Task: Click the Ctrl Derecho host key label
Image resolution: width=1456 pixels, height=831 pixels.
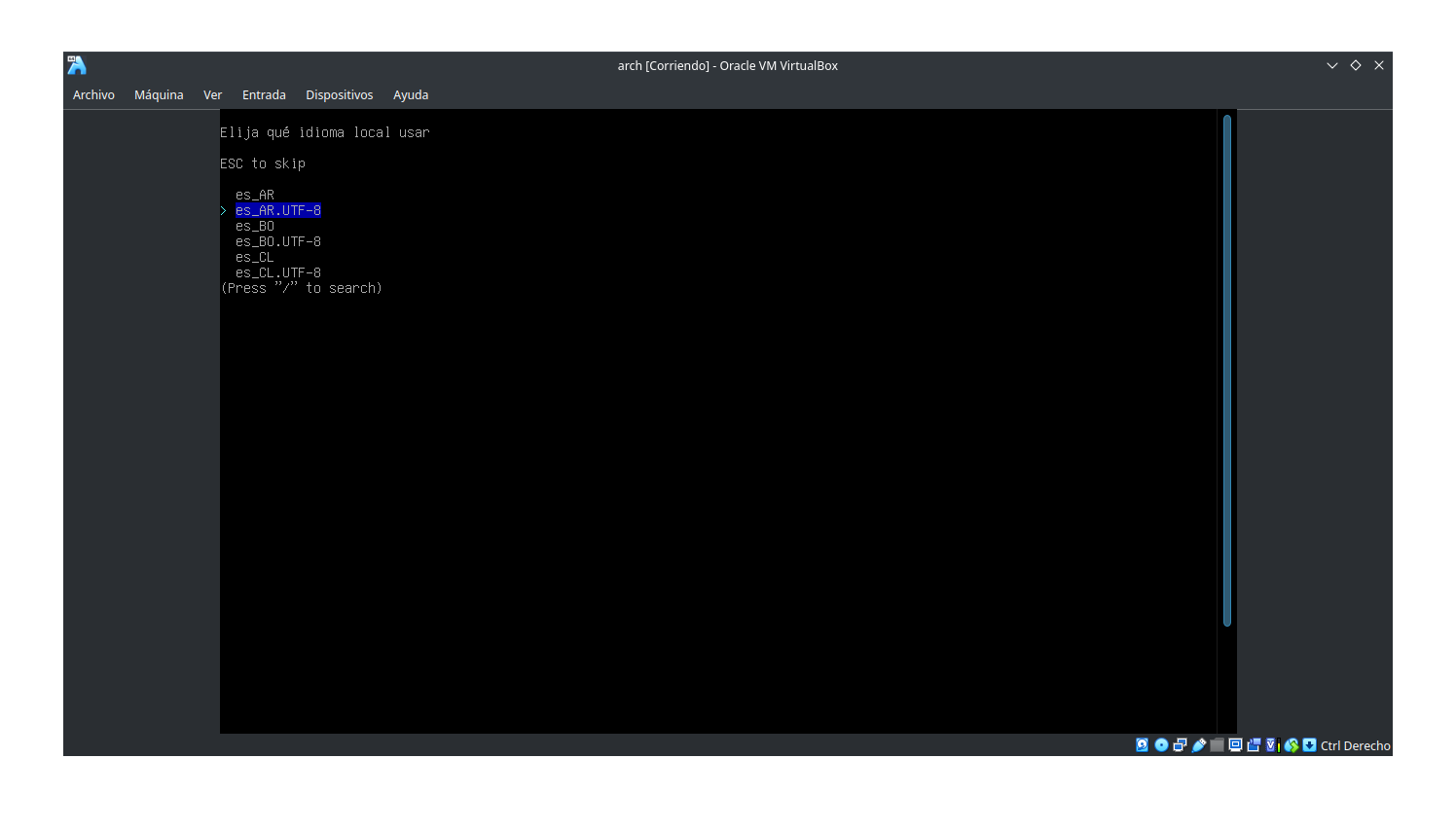Action: click(x=1355, y=745)
